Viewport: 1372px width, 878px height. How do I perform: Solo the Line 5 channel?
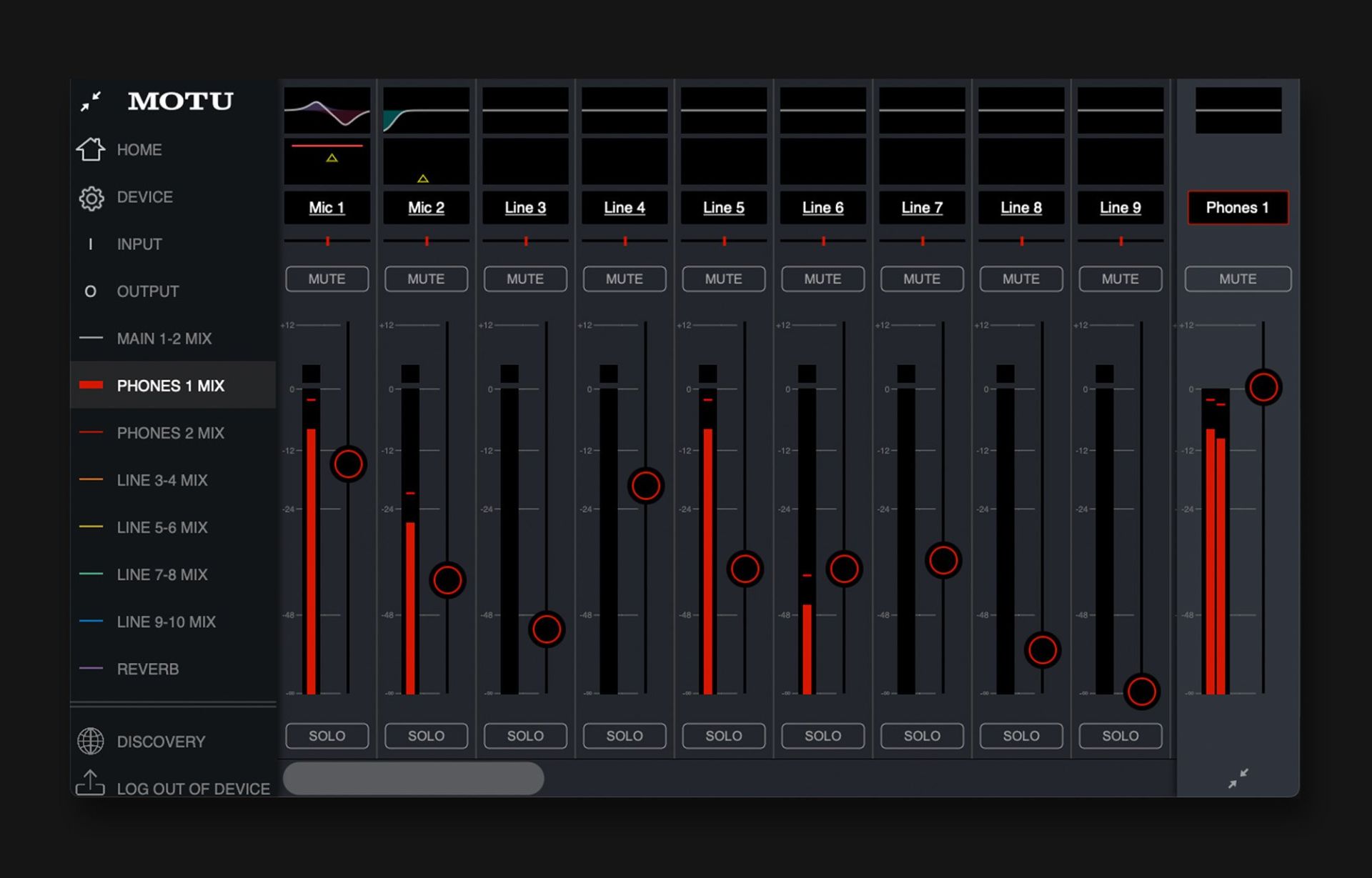[x=724, y=736]
